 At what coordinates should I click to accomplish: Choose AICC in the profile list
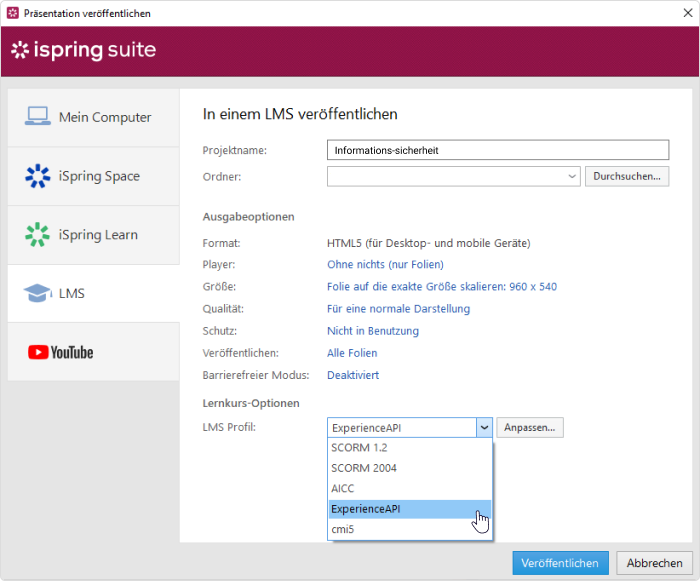pos(410,489)
